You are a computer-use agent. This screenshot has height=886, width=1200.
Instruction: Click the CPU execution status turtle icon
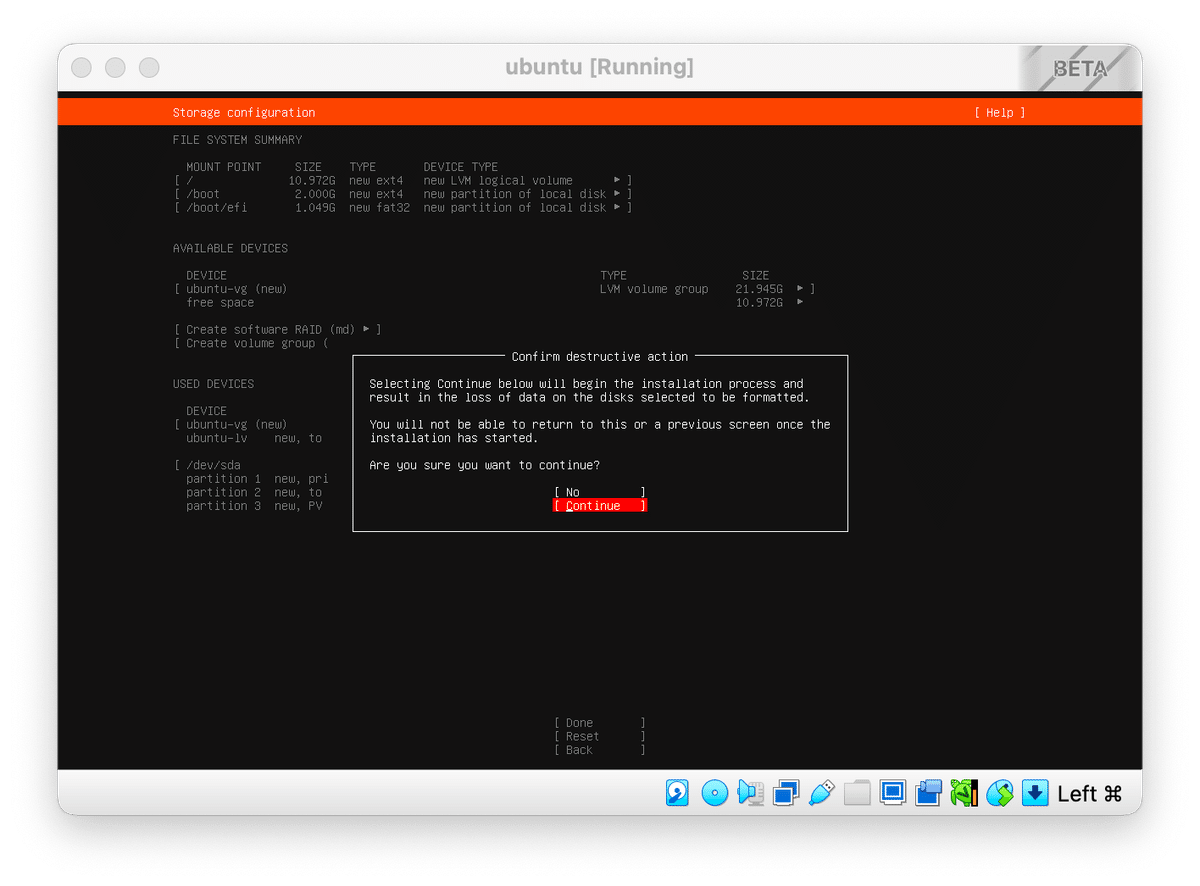964,793
